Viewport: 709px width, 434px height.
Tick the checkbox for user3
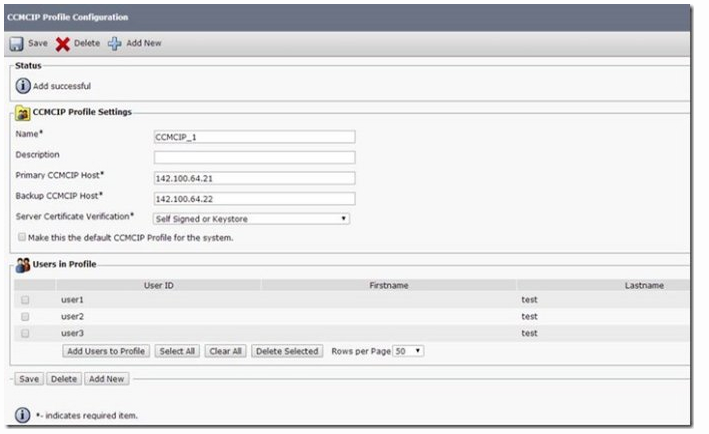25,333
